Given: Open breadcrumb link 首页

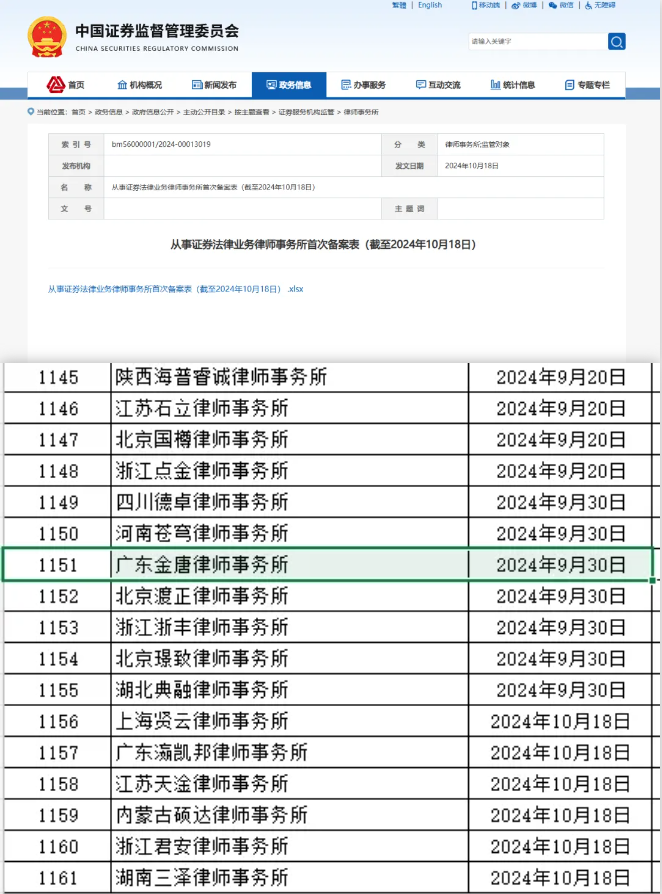Looking at the screenshot, I should click(x=79, y=112).
